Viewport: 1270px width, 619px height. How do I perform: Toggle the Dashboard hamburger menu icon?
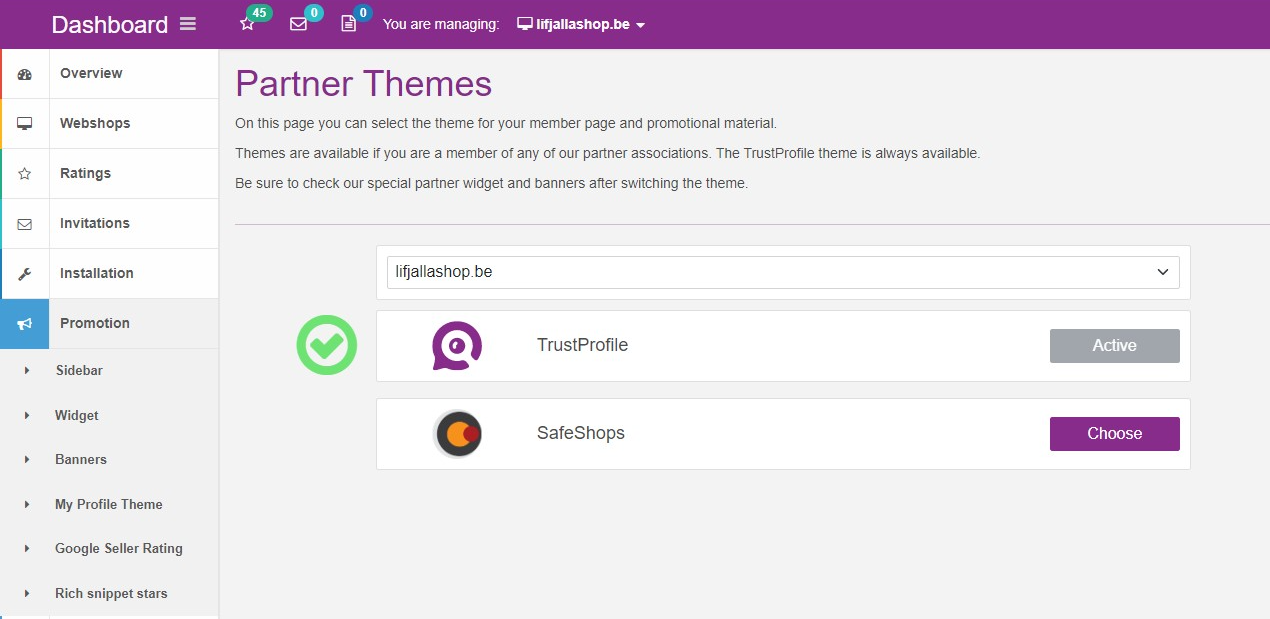coord(188,24)
